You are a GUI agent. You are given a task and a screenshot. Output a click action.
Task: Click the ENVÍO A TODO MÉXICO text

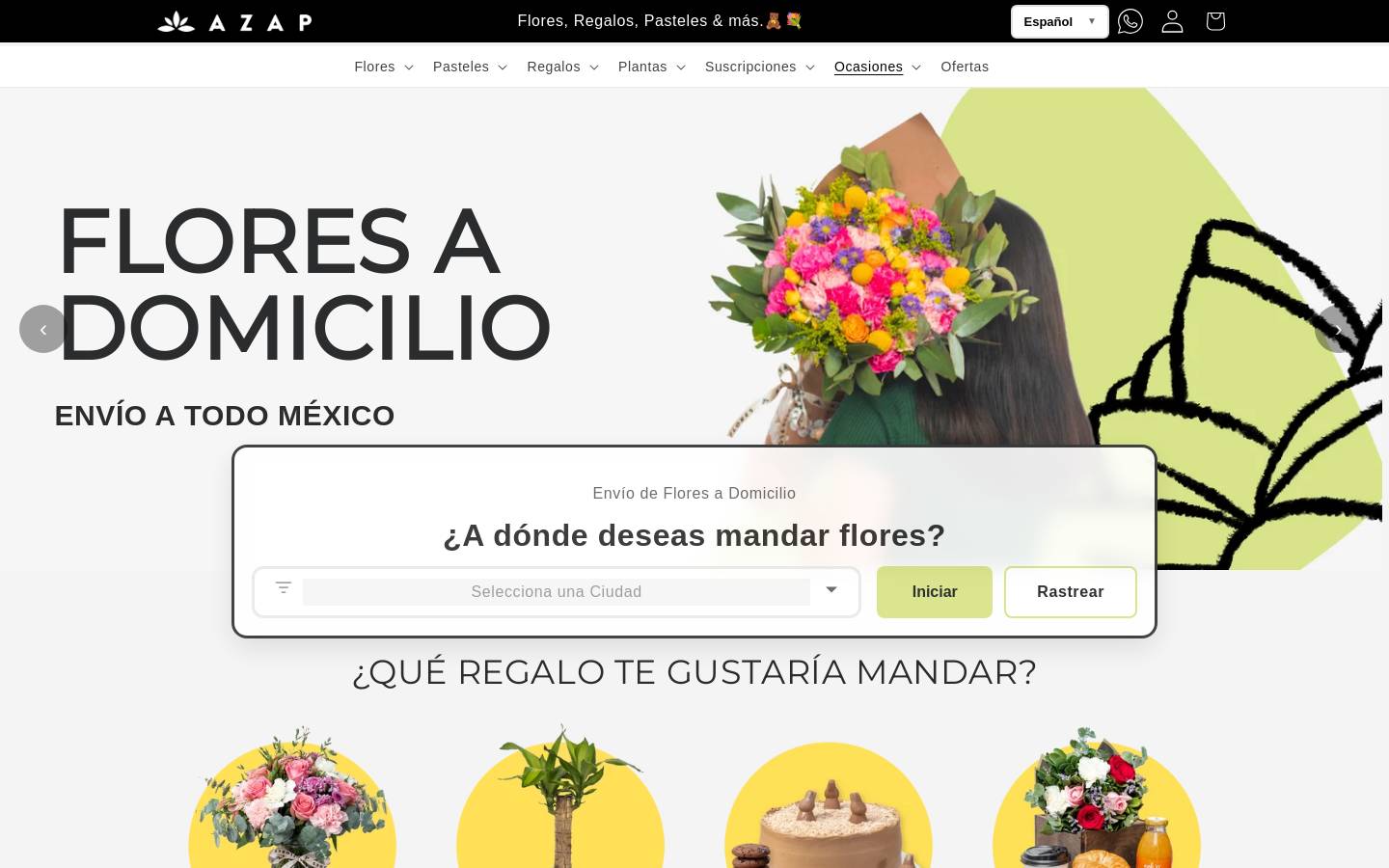click(x=225, y=416)
